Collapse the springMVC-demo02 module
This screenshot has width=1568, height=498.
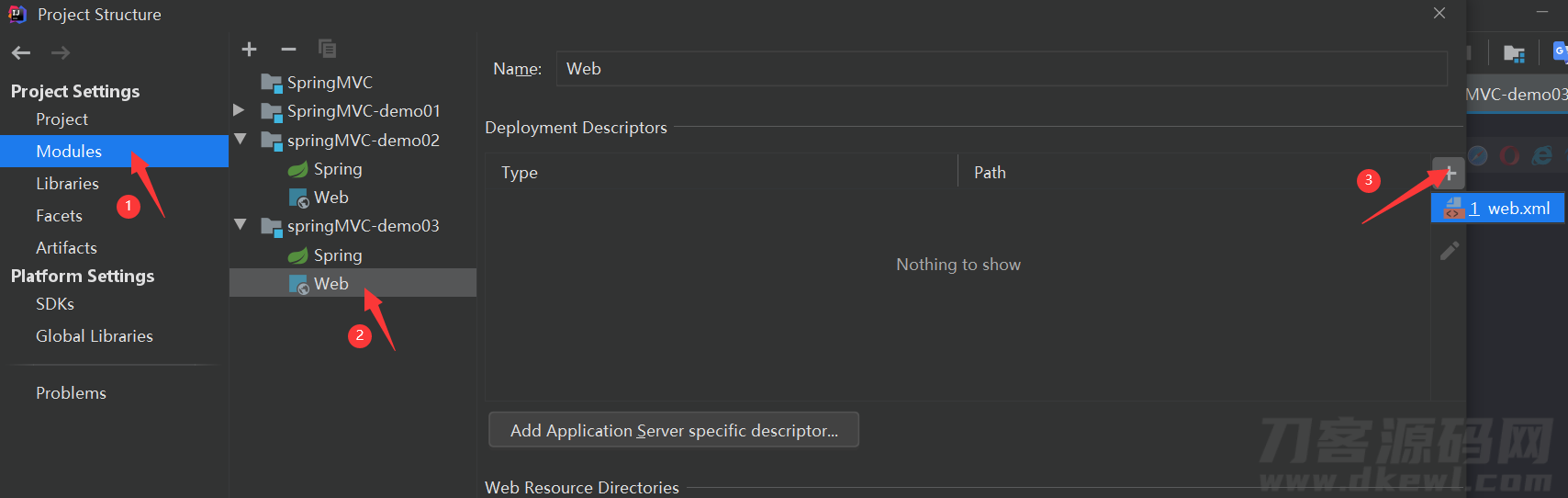point(241,140)
